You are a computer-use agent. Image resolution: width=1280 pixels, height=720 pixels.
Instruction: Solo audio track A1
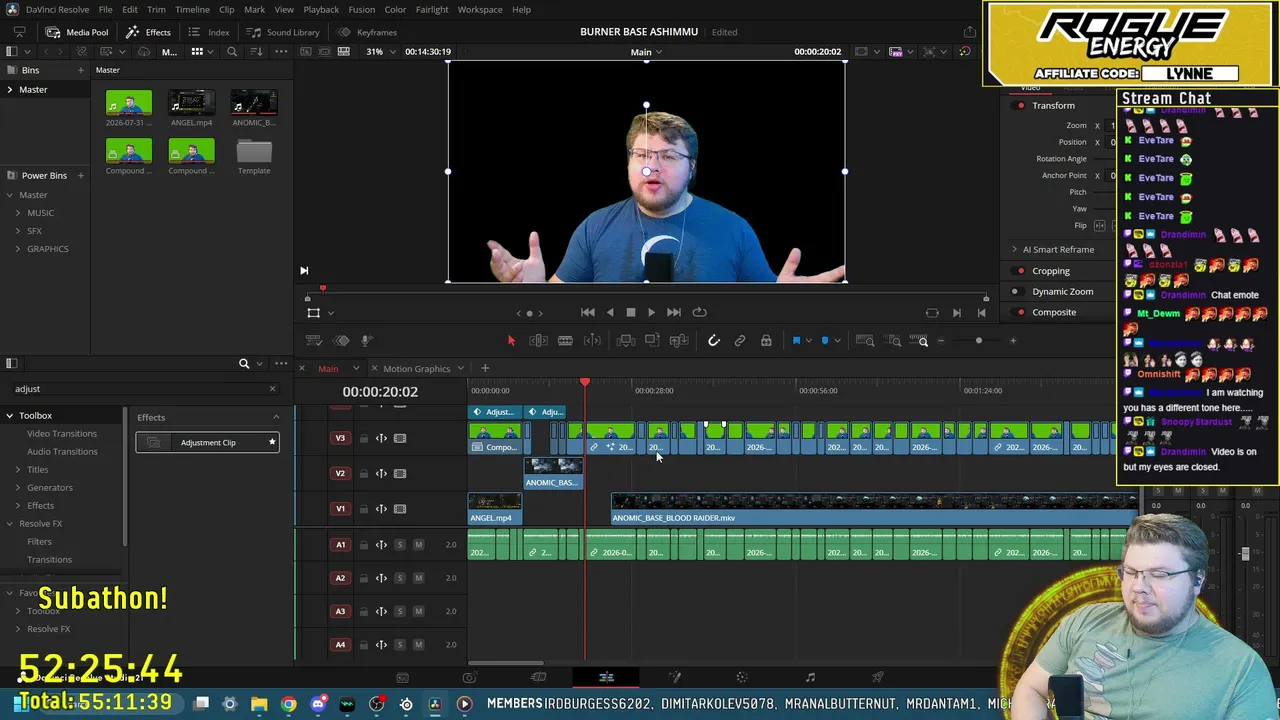[400, 545]
